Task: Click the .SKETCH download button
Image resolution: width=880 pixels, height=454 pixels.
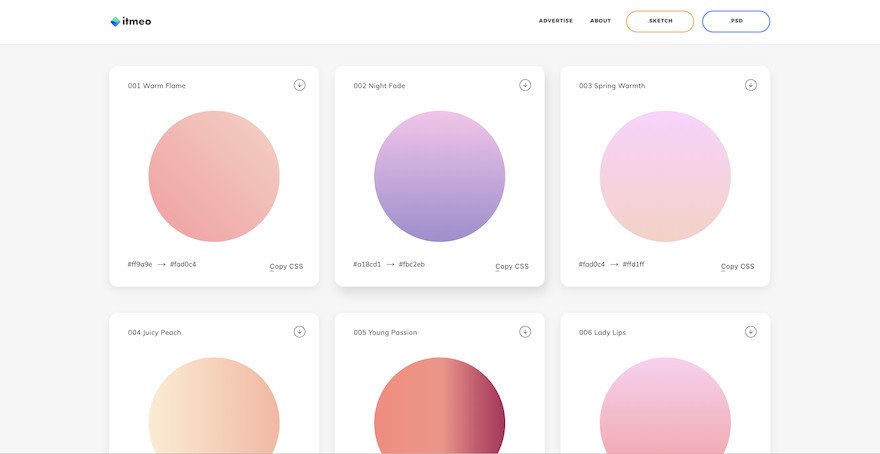Action: point(660,21)
